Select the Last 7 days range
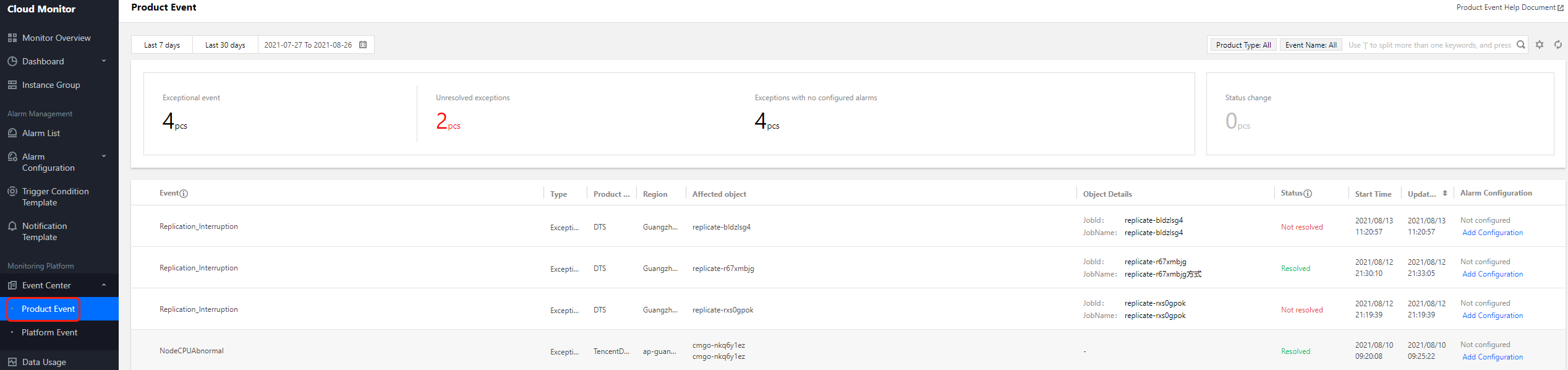Screen dimensions: 1568x370 click(x=162, y=45)
